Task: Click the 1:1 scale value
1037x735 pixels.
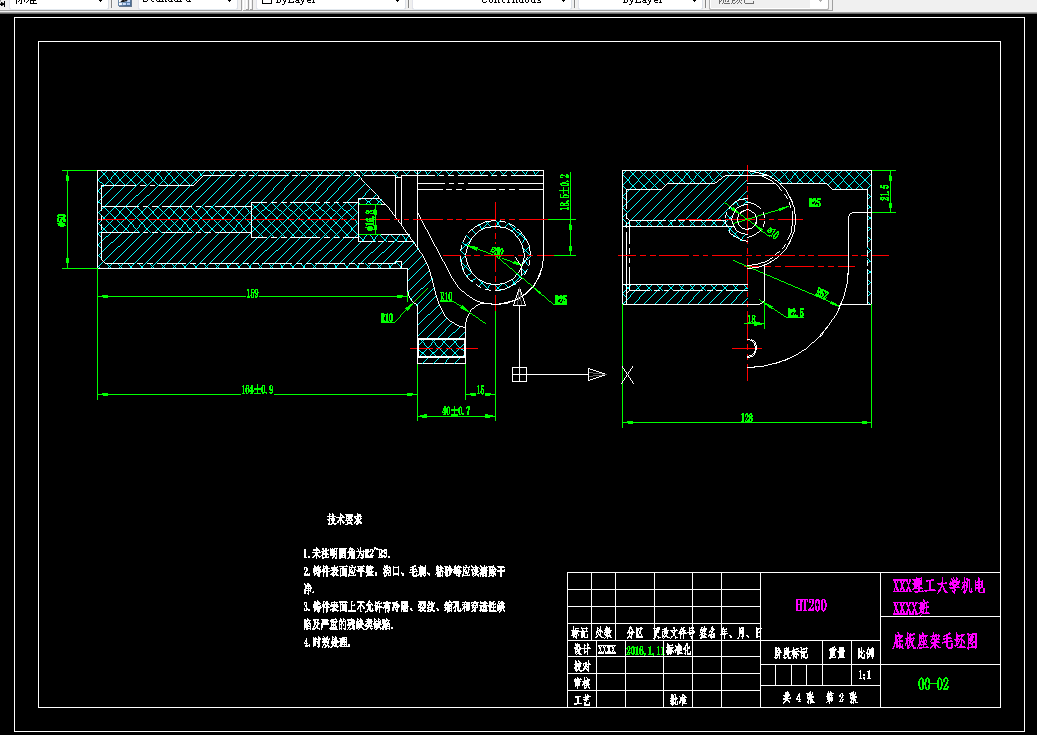Action: point(864,675)
